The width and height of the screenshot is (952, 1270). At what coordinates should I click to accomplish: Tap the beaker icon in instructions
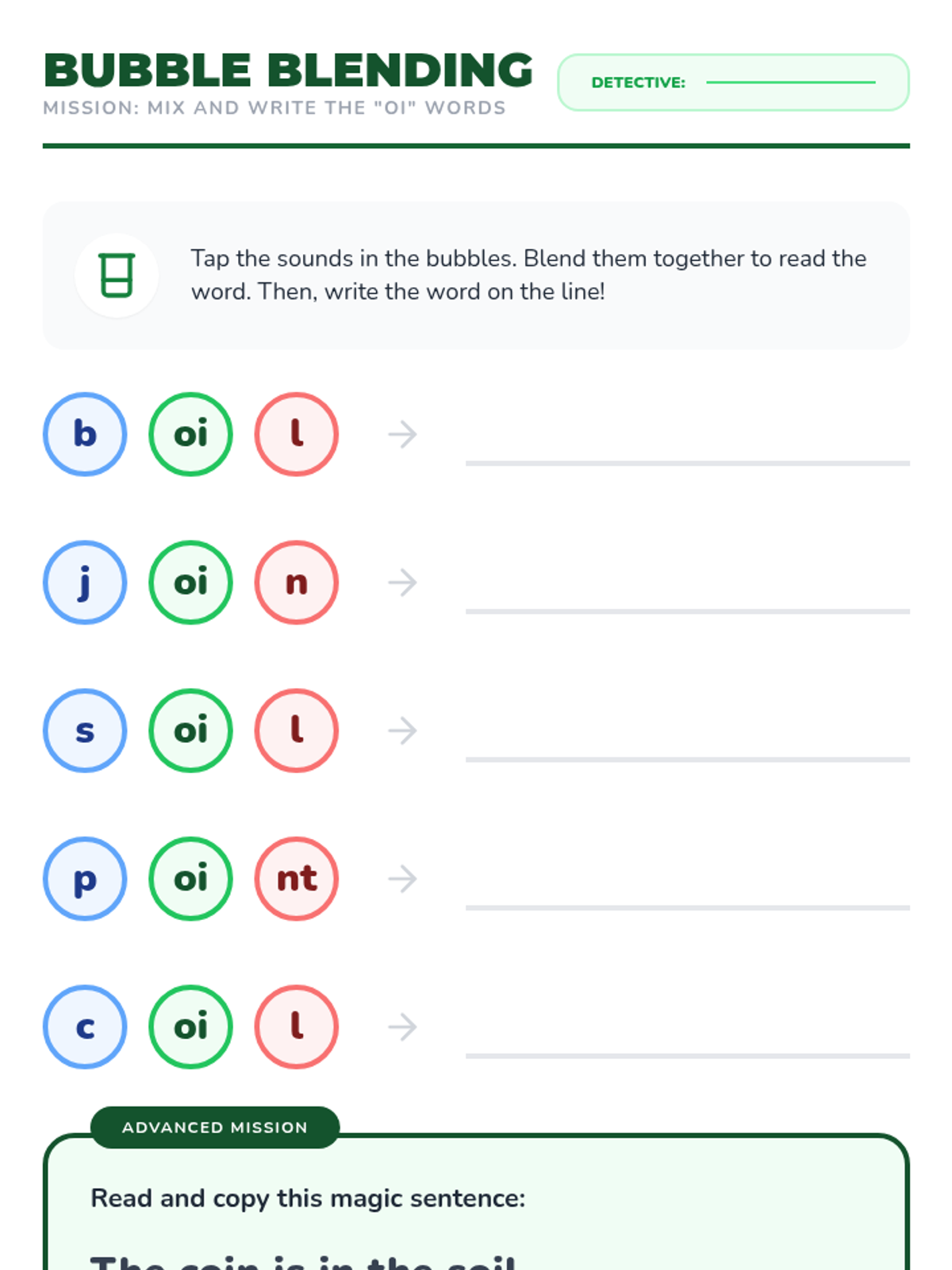tap(117, 275)
